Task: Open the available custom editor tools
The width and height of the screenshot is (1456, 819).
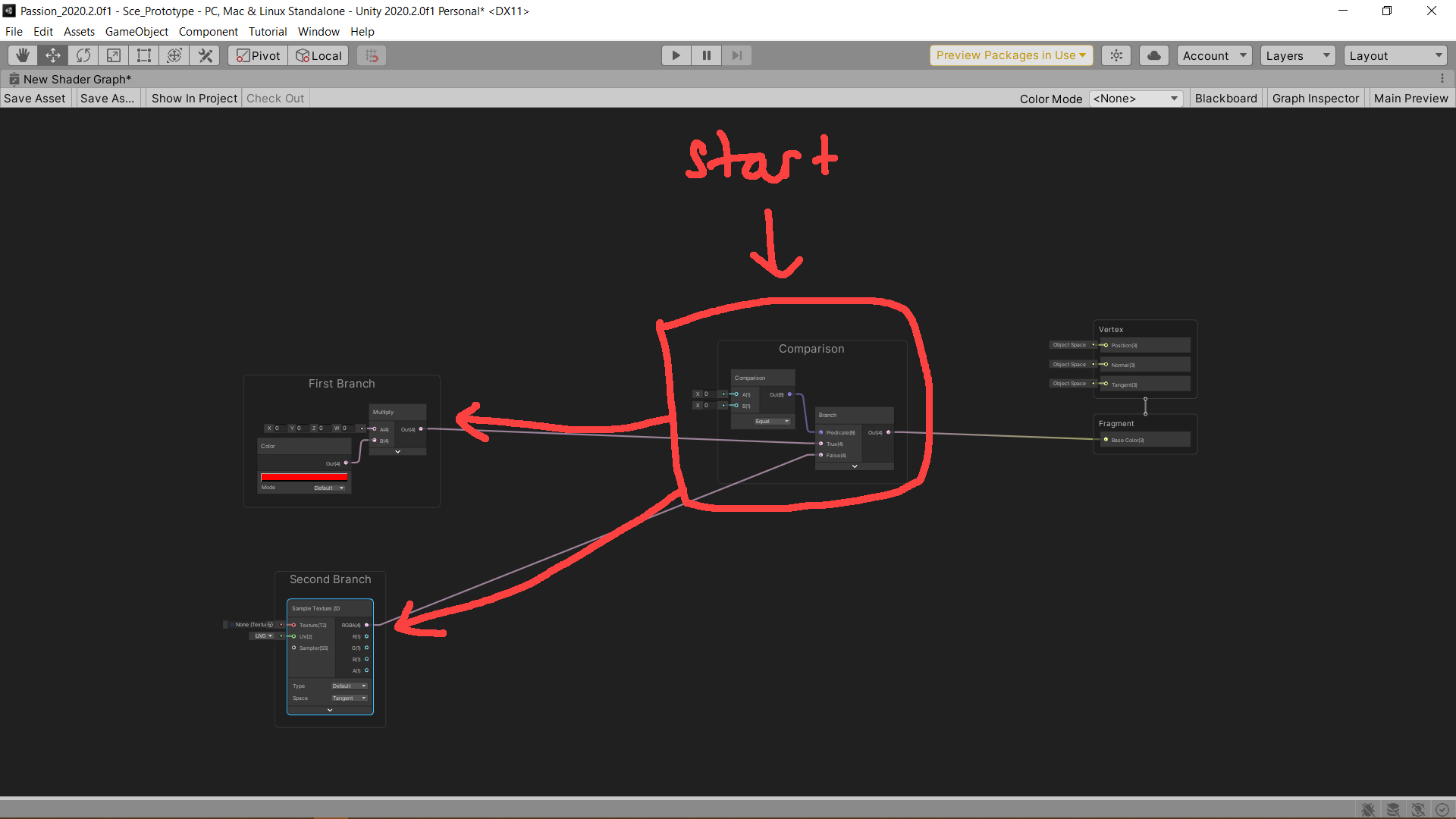Action: point(205,55)
